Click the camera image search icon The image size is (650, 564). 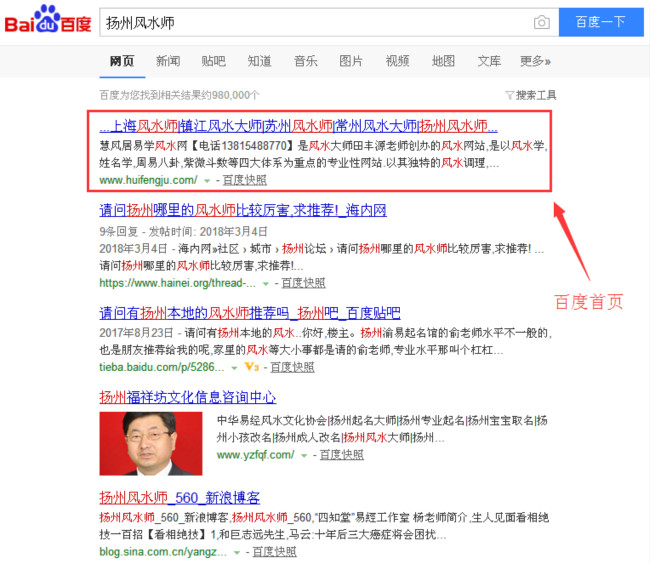coord(541,22)
